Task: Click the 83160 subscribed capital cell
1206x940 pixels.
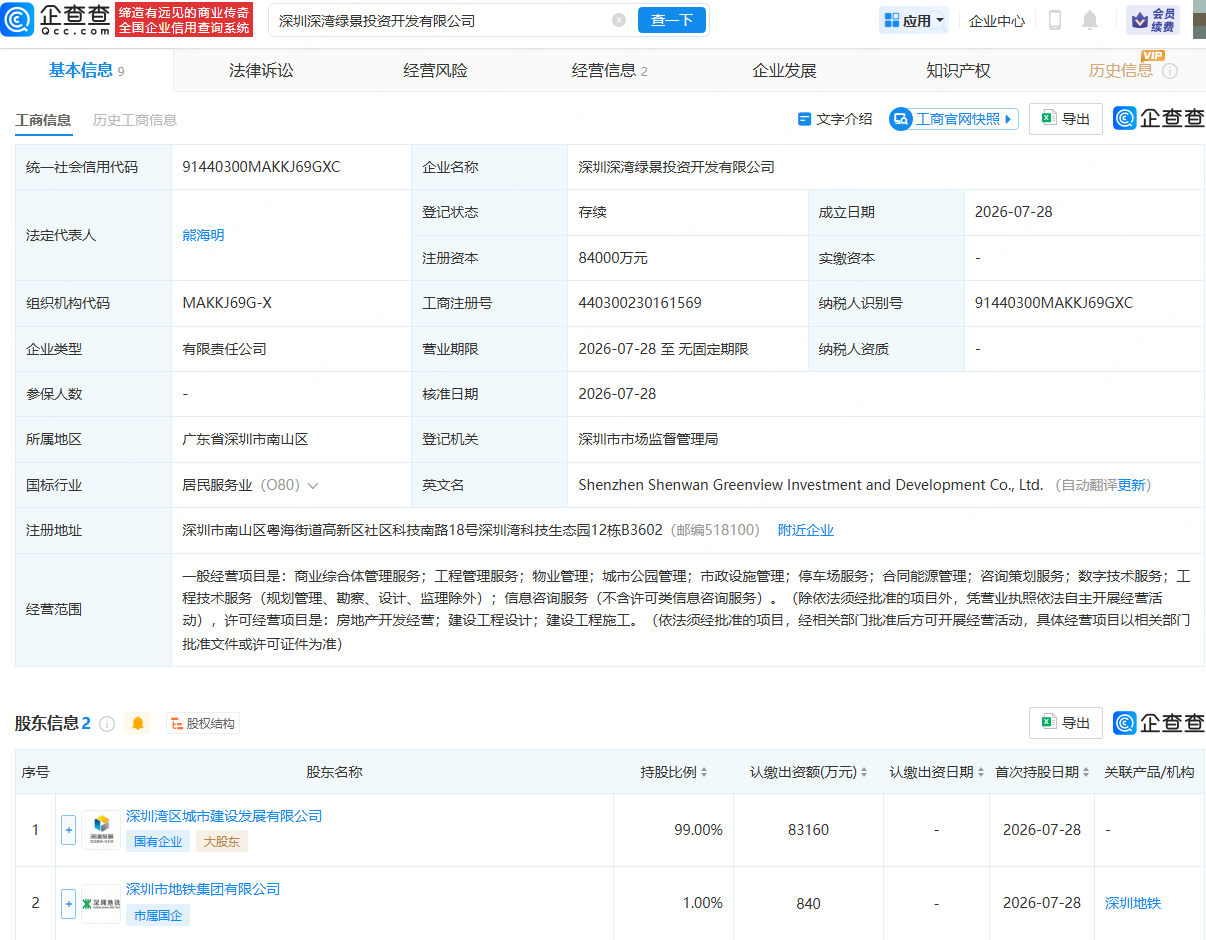Action: [x=808, y=830]
